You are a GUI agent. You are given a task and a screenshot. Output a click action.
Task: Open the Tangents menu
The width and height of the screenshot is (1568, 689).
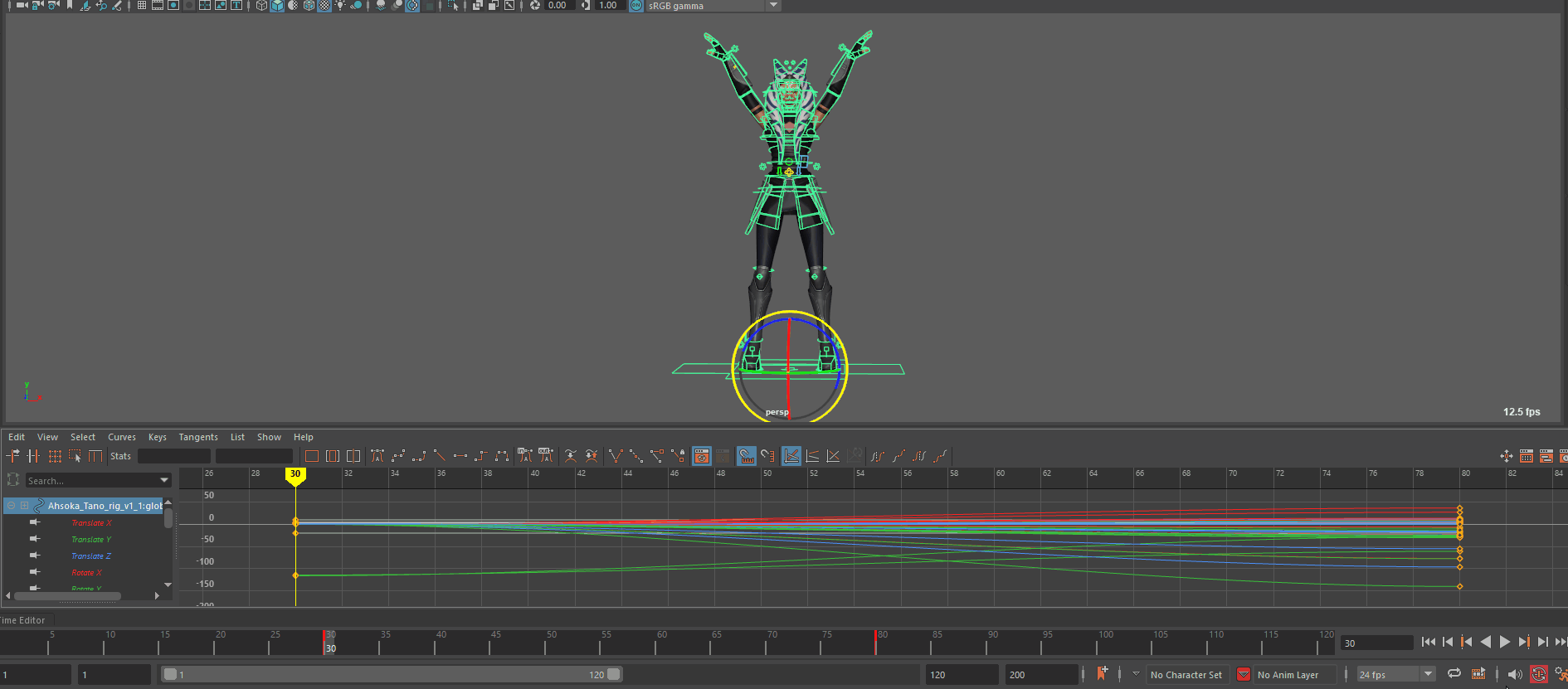tap(198, 437)
